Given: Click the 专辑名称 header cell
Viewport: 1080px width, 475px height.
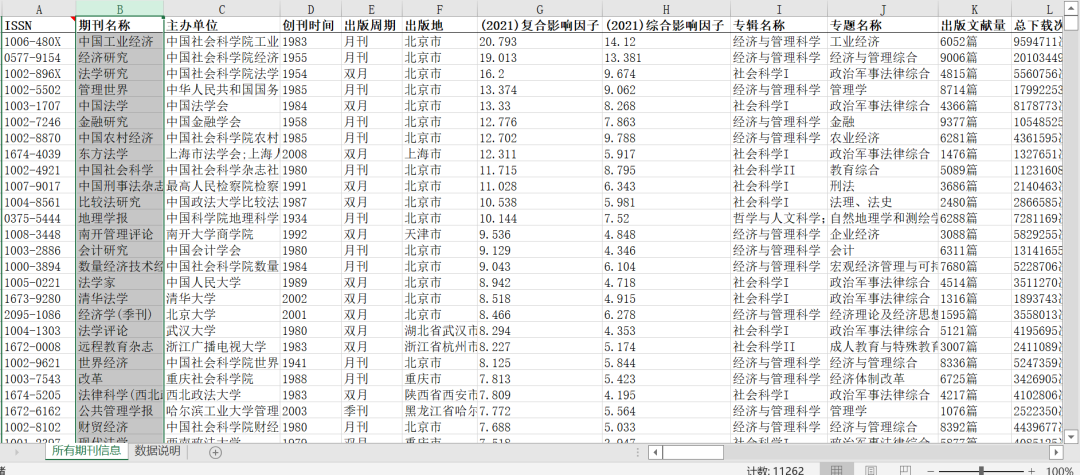Looking at the screenshot, I should point(778,25).
